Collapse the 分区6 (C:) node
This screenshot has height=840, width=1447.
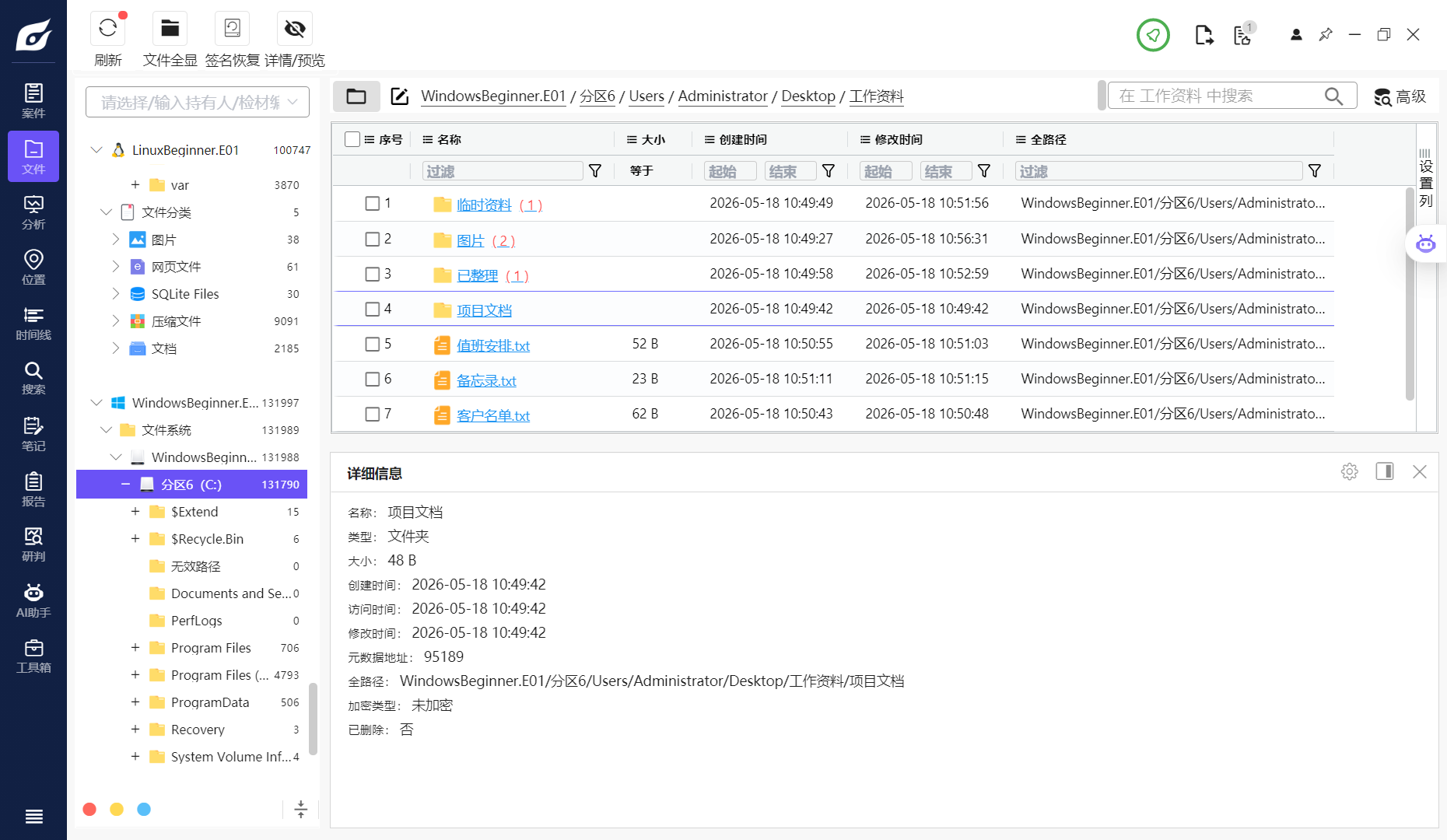(125, 485)
